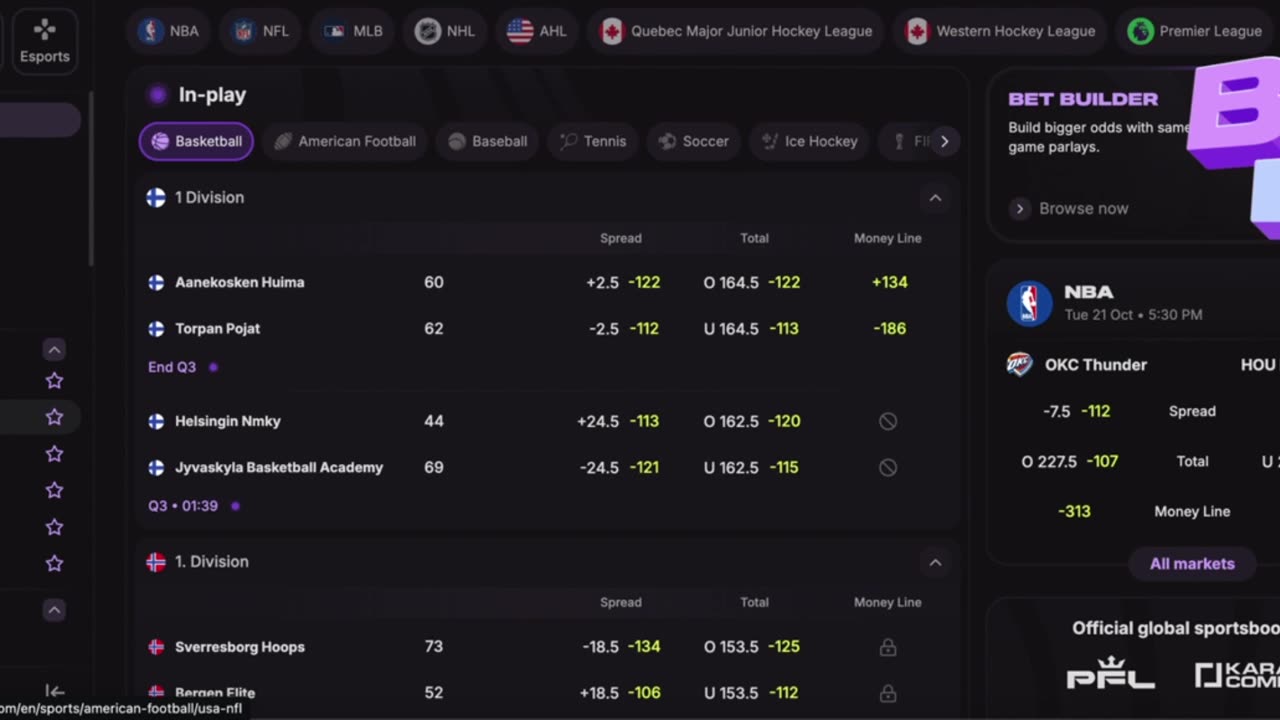Screen dimensions: 1280x720
Task: Open All markets for NBA game
Action: [x=1192, y=564]
